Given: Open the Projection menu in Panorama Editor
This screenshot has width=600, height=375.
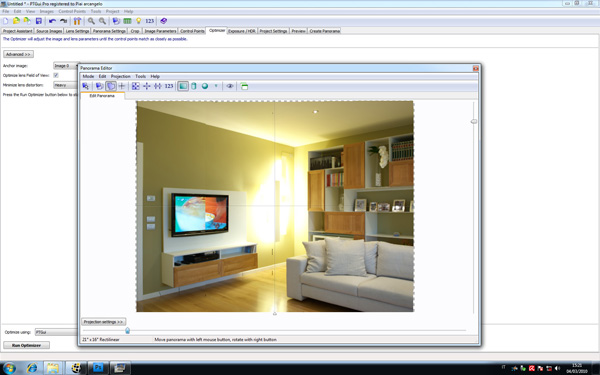Looking at the screenshot, I should coord(121,77).
